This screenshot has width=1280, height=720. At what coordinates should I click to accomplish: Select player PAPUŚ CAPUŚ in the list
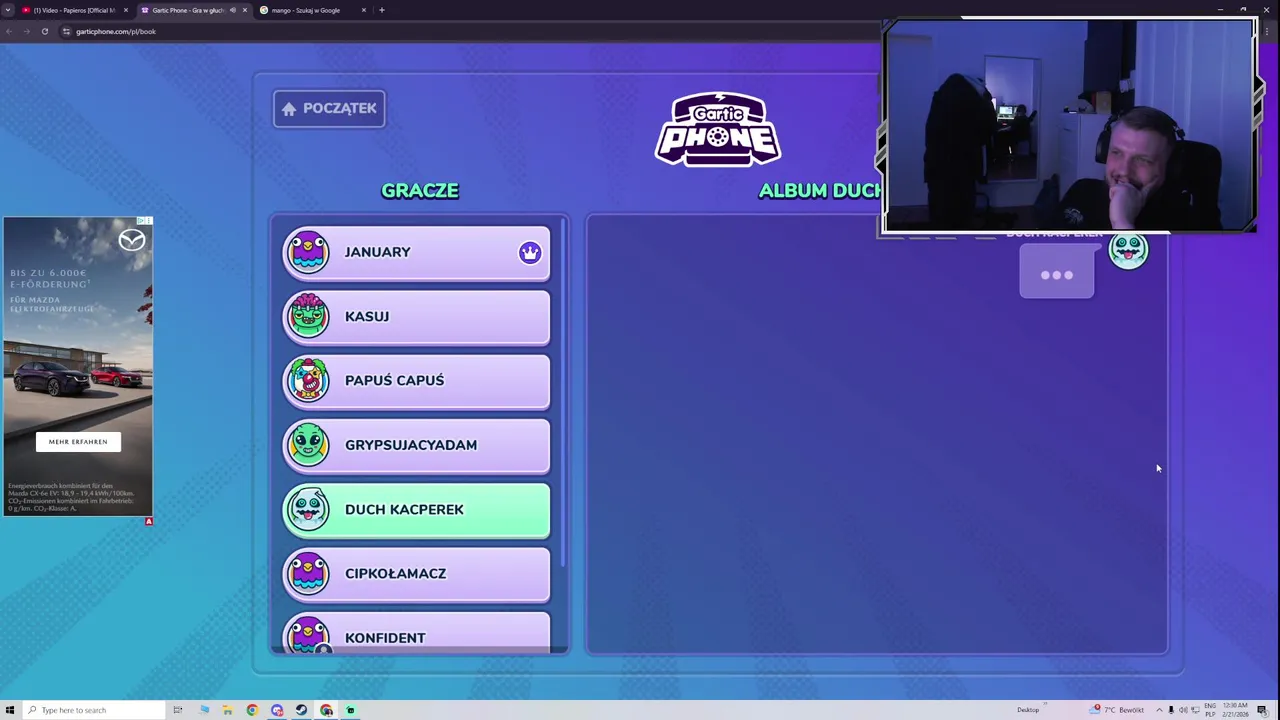click(417, 380)
